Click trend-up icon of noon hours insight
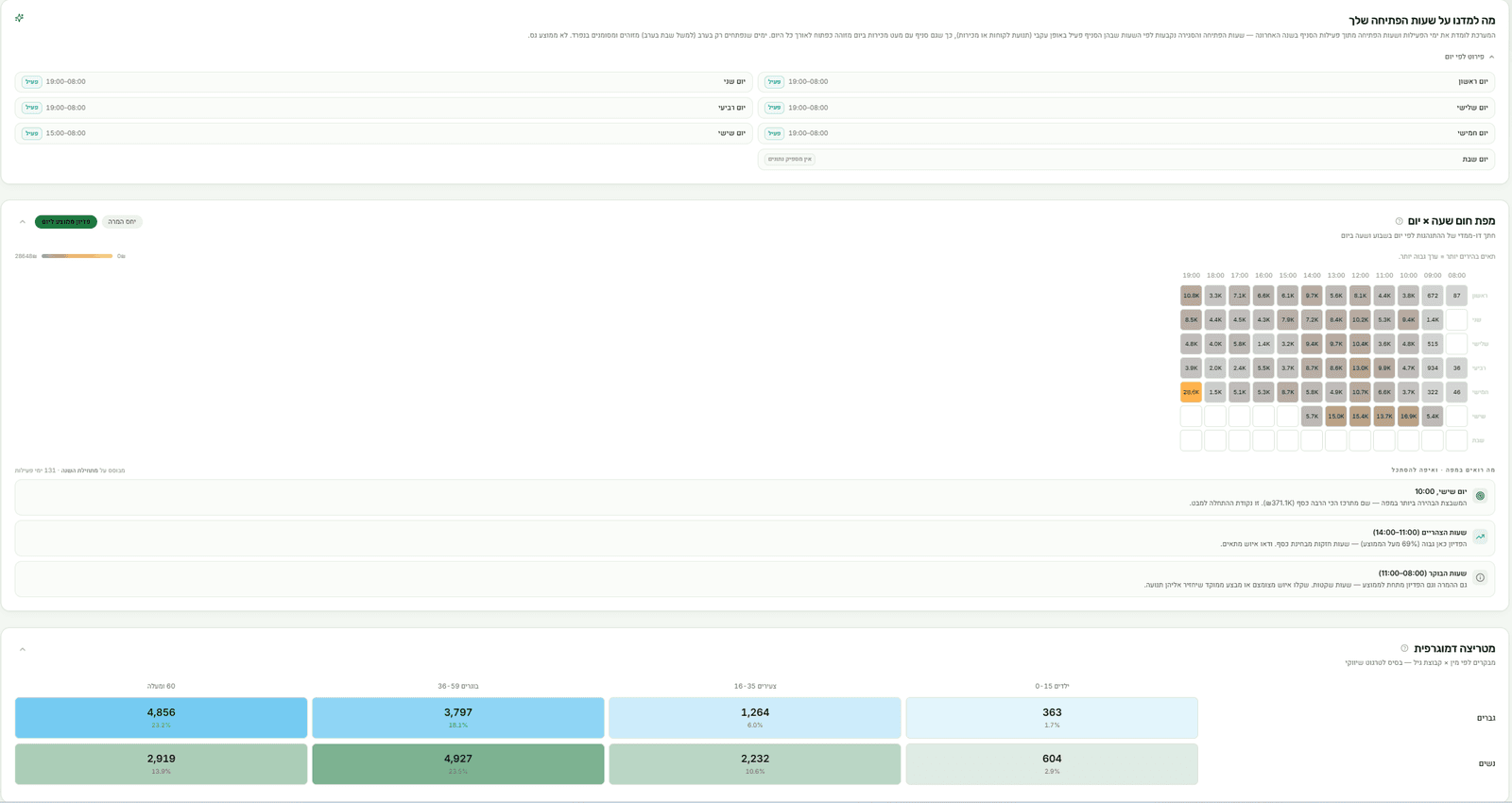The height and width of the screenshot is (803, 1512). click(1480, 537)
